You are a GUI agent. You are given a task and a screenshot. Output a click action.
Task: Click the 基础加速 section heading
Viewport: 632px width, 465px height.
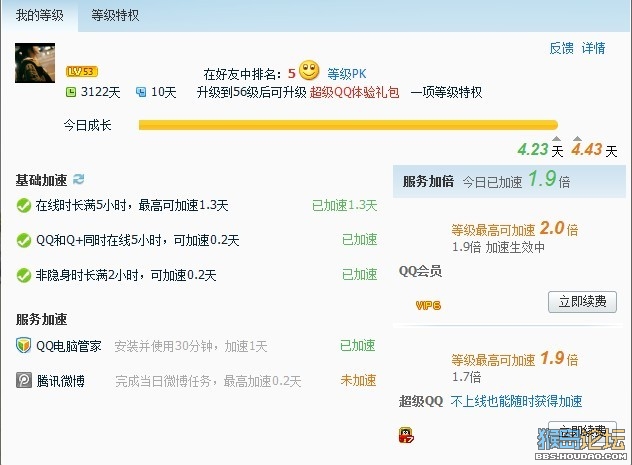tap(41, 180)
